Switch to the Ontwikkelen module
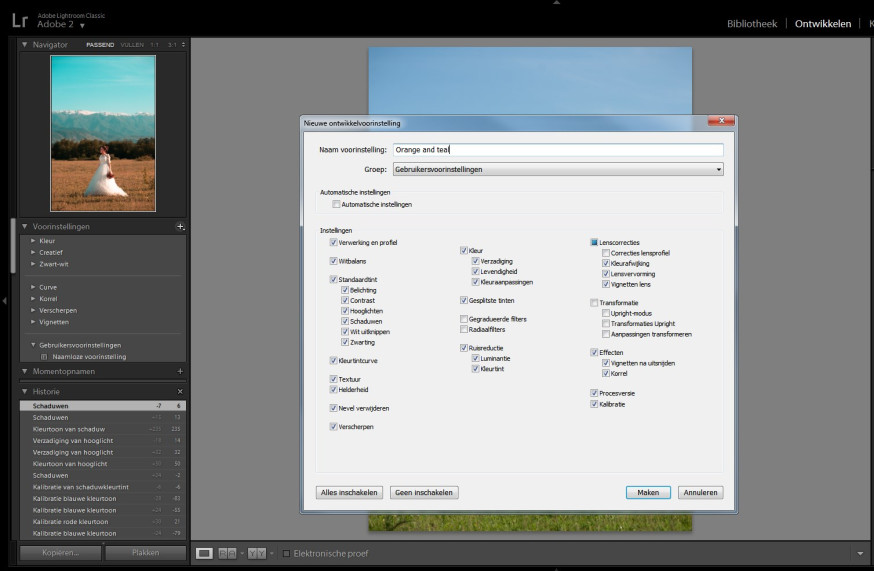 coord(823,23)
